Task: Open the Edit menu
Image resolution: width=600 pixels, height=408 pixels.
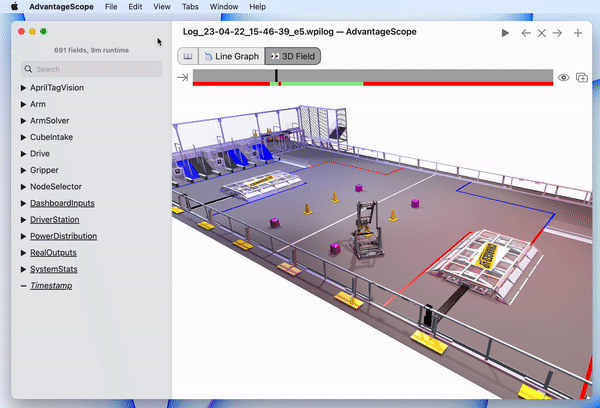Action: (135, 7)
